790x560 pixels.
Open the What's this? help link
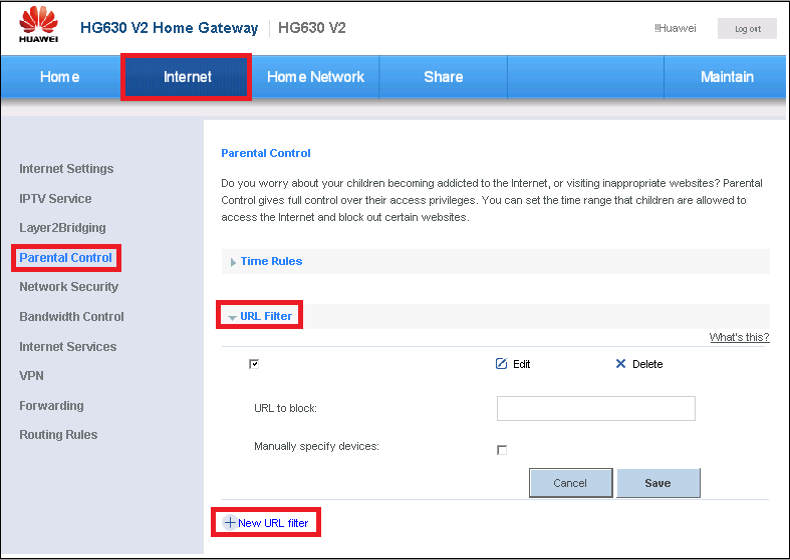(739, 337)
